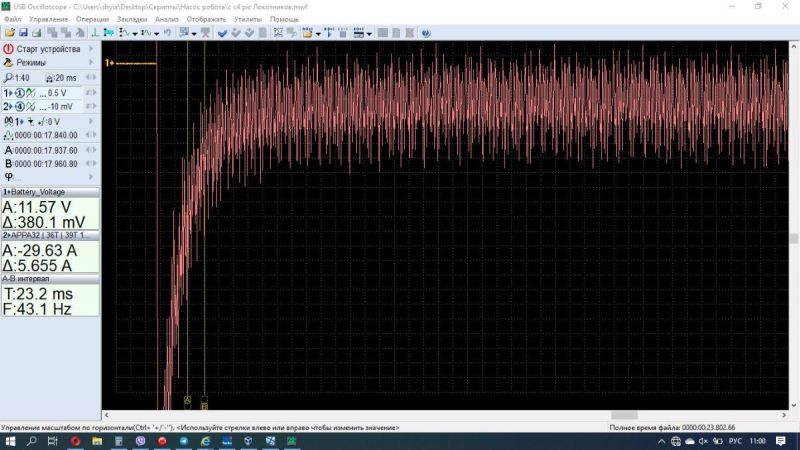Toggle channel 1 input circle indicator
Image resolution: width=800 pixels, height=450 pixels.
pyautogui.click(x=19, y=92)
